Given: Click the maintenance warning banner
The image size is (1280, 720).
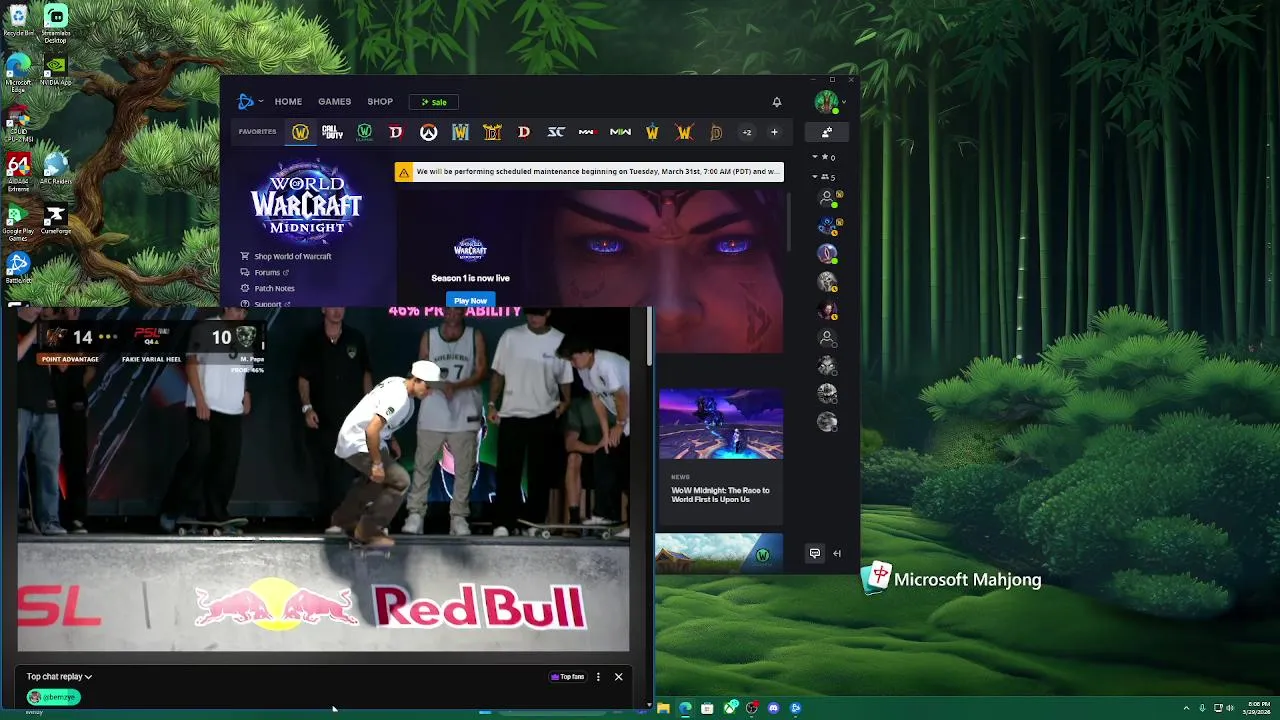Looking at the screenshot, I should click(x=589, y=172).
